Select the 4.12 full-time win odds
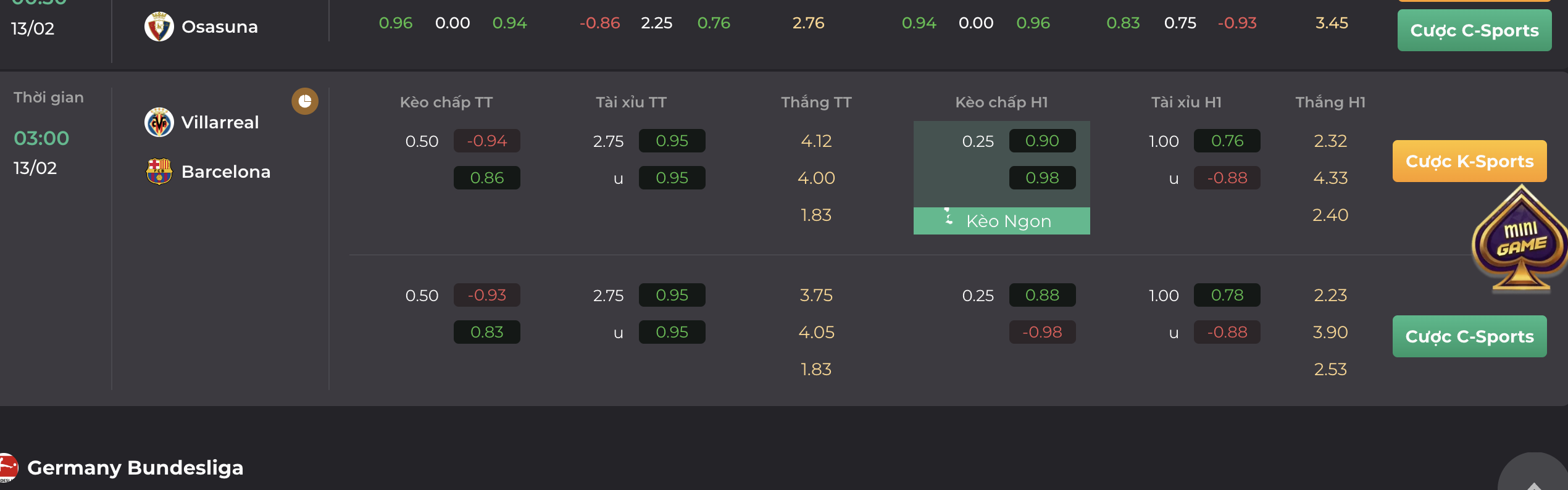 coord(816,141)
